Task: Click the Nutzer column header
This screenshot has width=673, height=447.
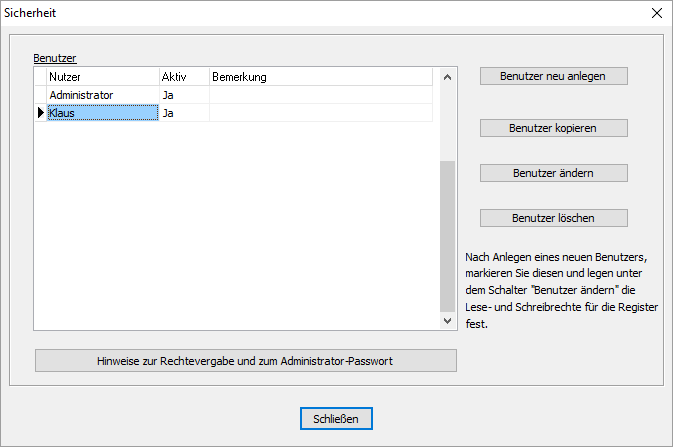Action: point(102,77)
